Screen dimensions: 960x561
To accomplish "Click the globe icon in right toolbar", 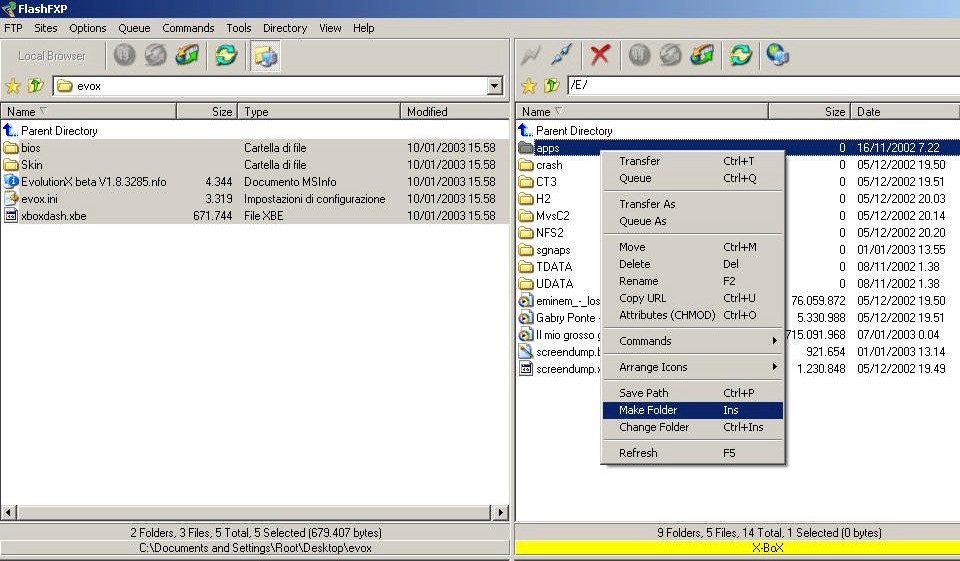I will pyautogui.click(x=777, y=55).
